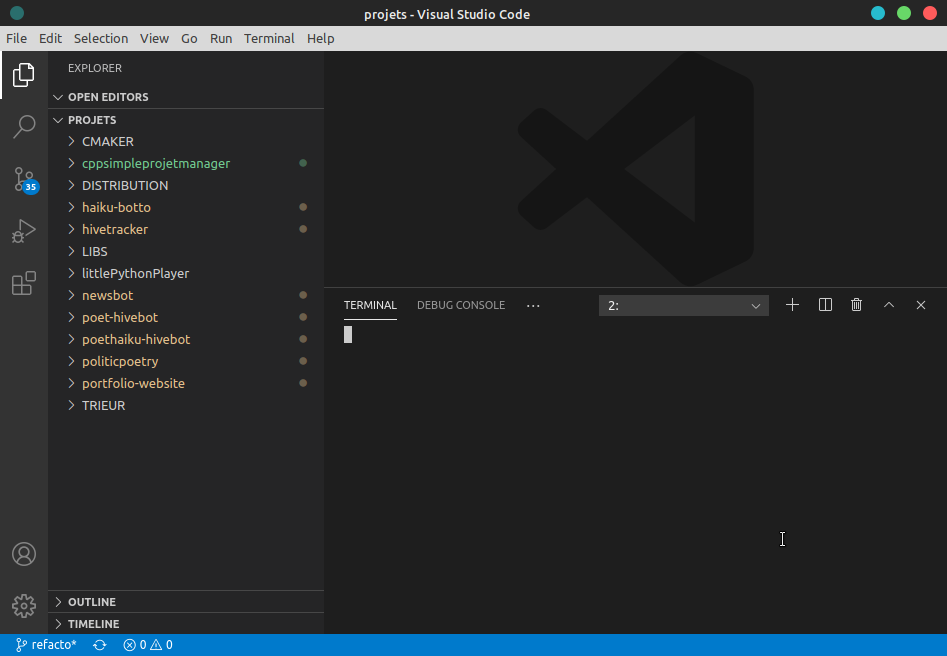The width and height of the screenshot is (947, 656).
Task: Expand the haiku-botto folder
Action: pyautogui.click(x=186, y=207)
